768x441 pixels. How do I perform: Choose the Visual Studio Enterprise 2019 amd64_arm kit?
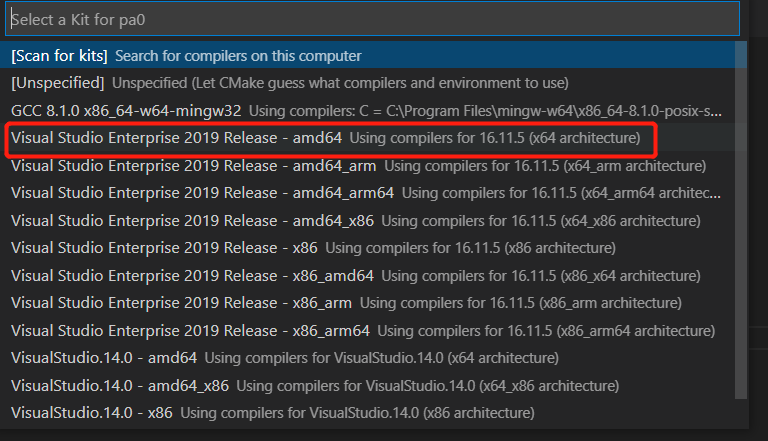(x=373, y=166)
